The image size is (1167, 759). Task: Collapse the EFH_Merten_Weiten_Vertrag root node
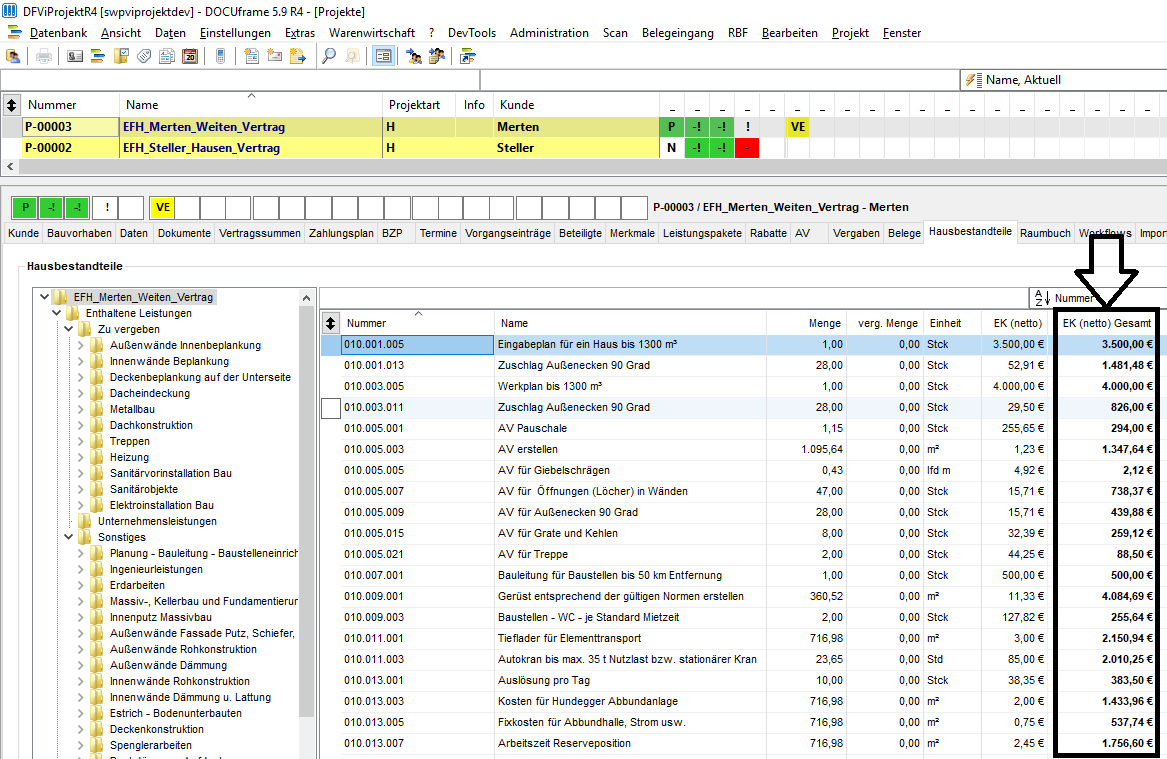45,297
